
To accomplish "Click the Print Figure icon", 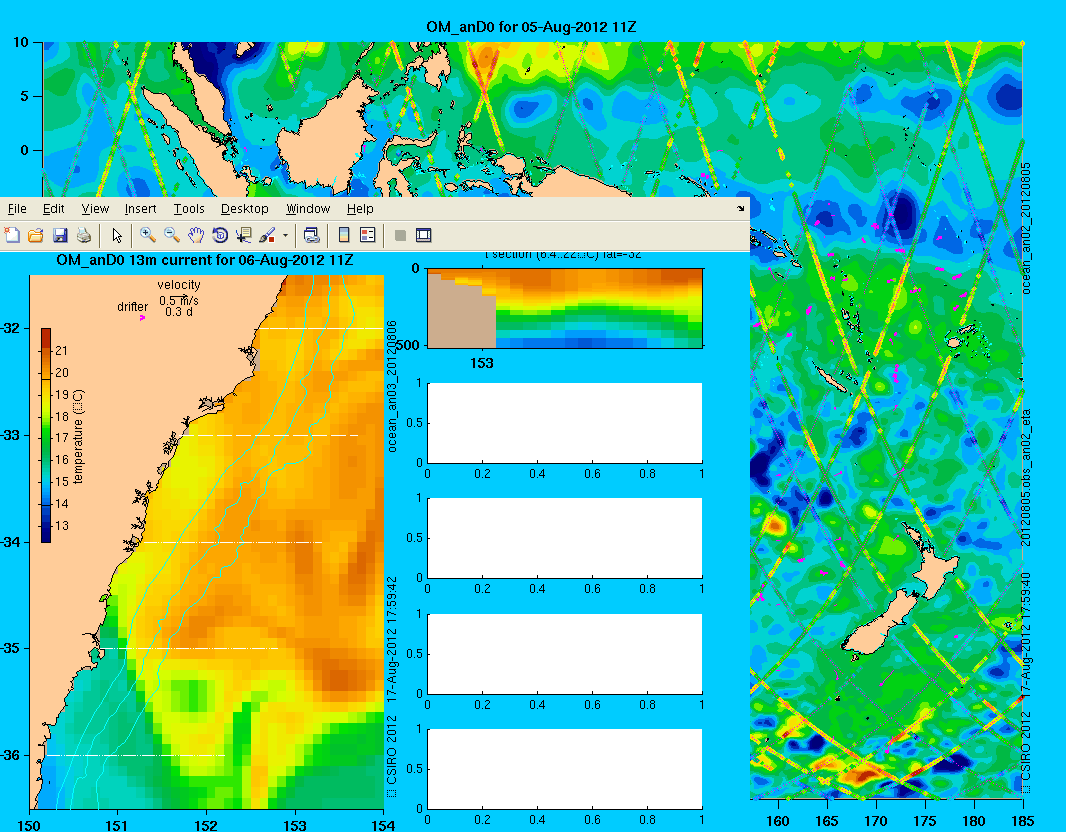I will 84,235.
